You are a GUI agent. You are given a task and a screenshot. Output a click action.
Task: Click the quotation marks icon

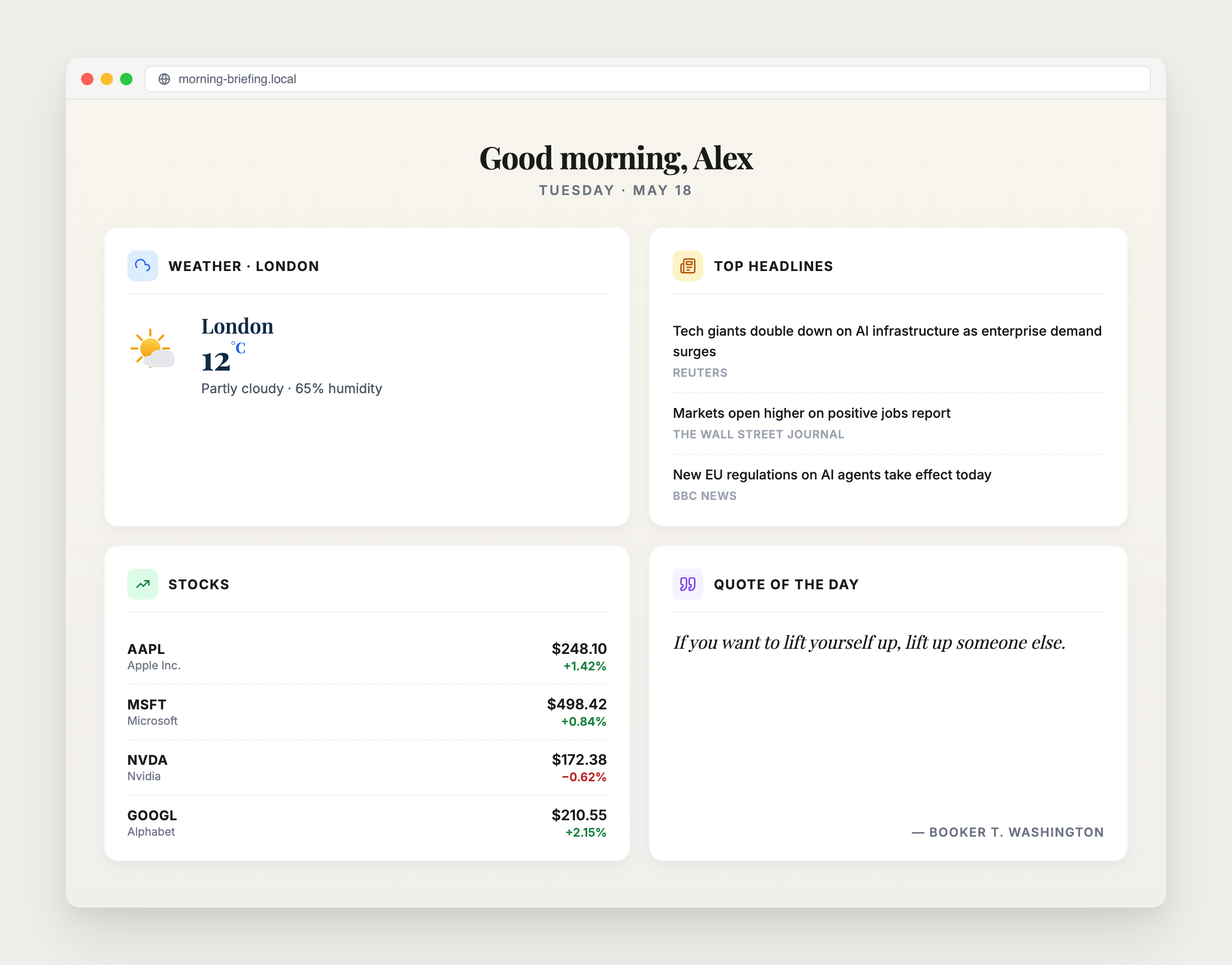[687, 584]
